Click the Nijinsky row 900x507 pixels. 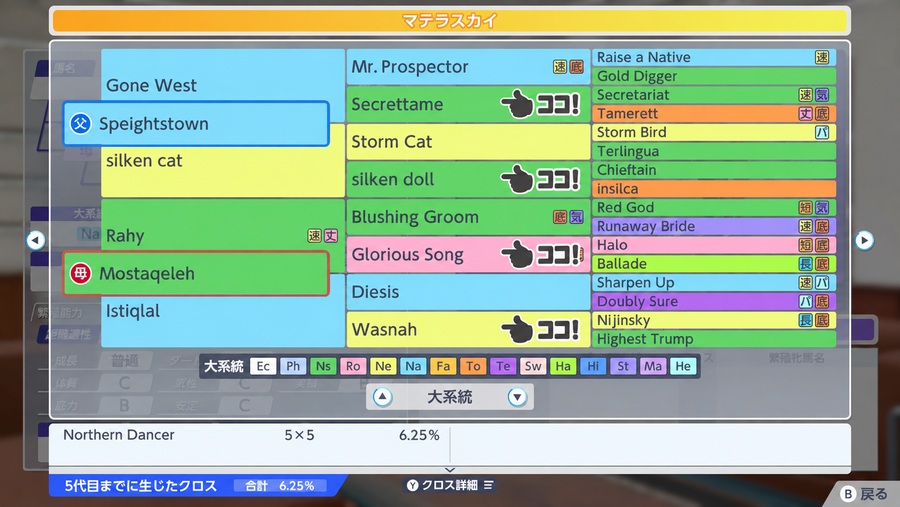click(713, 320)
